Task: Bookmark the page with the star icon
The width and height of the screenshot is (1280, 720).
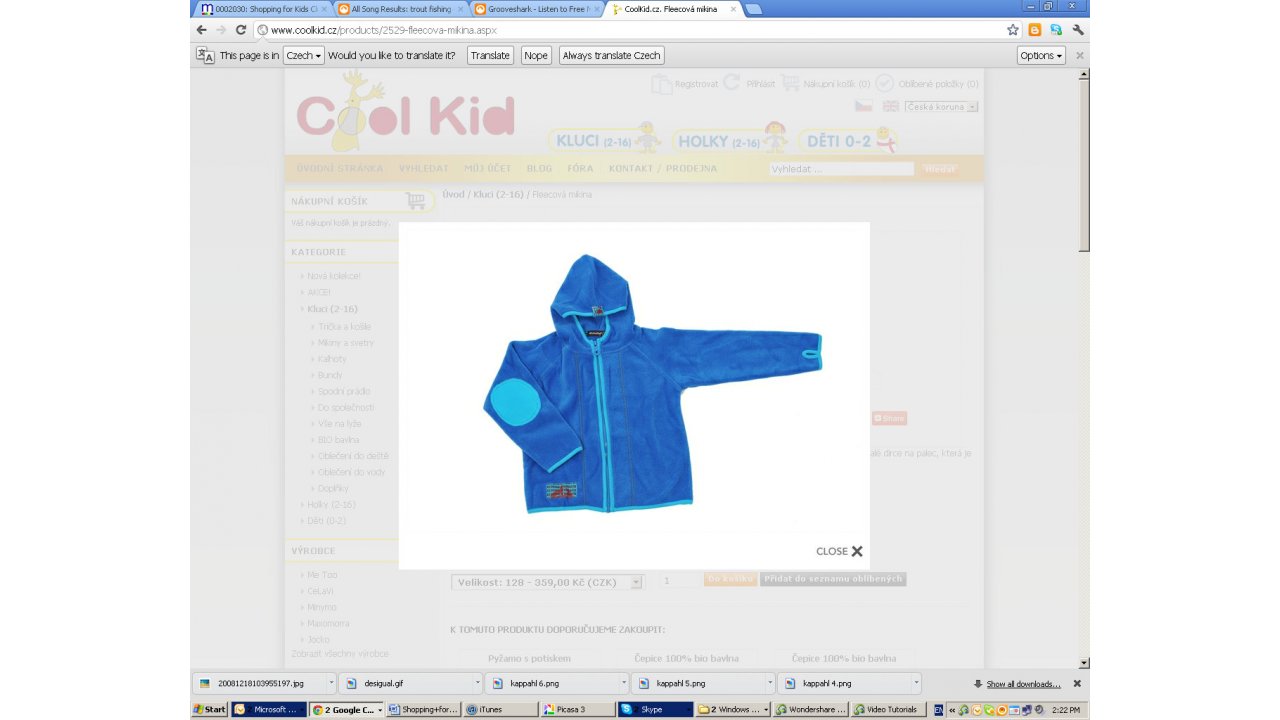Action: [1013, 30]
